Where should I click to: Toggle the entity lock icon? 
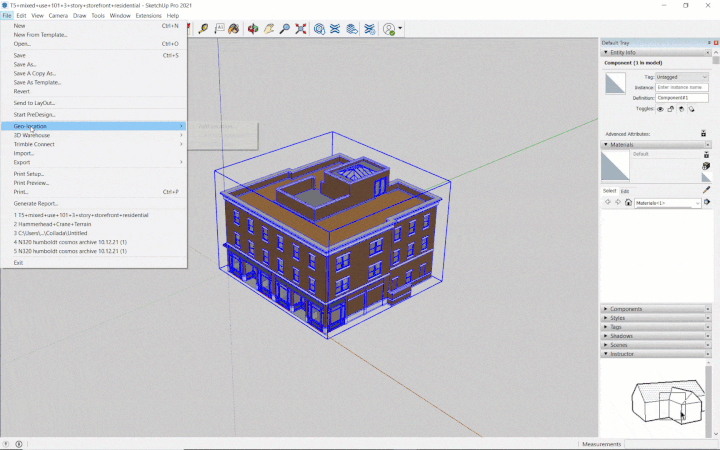(x=672, y=109)
